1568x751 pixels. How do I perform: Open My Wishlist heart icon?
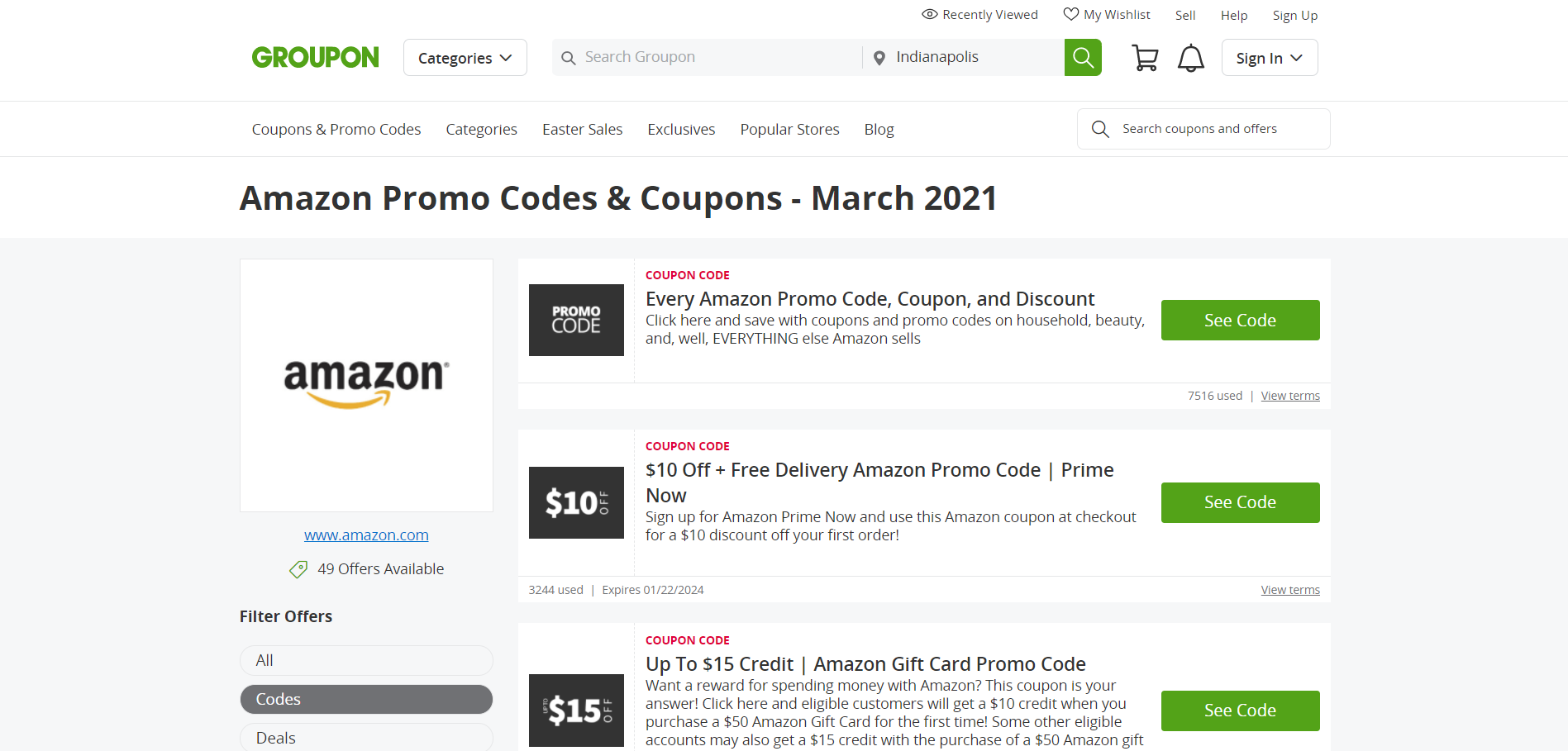(x=1071, y=14)
